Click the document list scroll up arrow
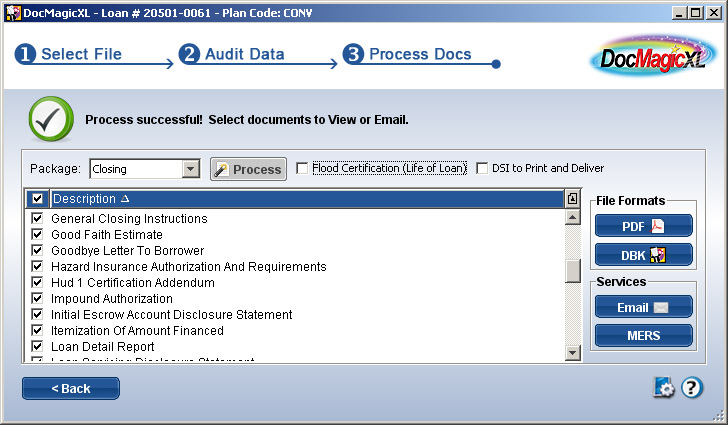The width and height of the screenshot is (728, 425). [573, 217]
